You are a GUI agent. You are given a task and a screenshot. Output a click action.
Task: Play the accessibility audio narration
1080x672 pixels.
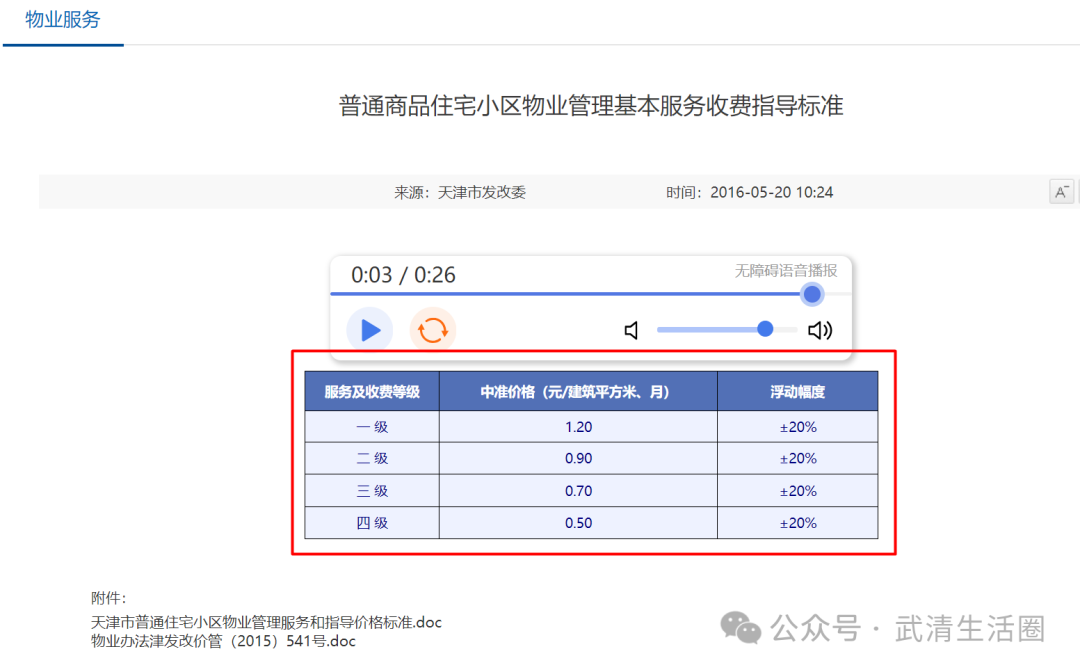[370, 330]
